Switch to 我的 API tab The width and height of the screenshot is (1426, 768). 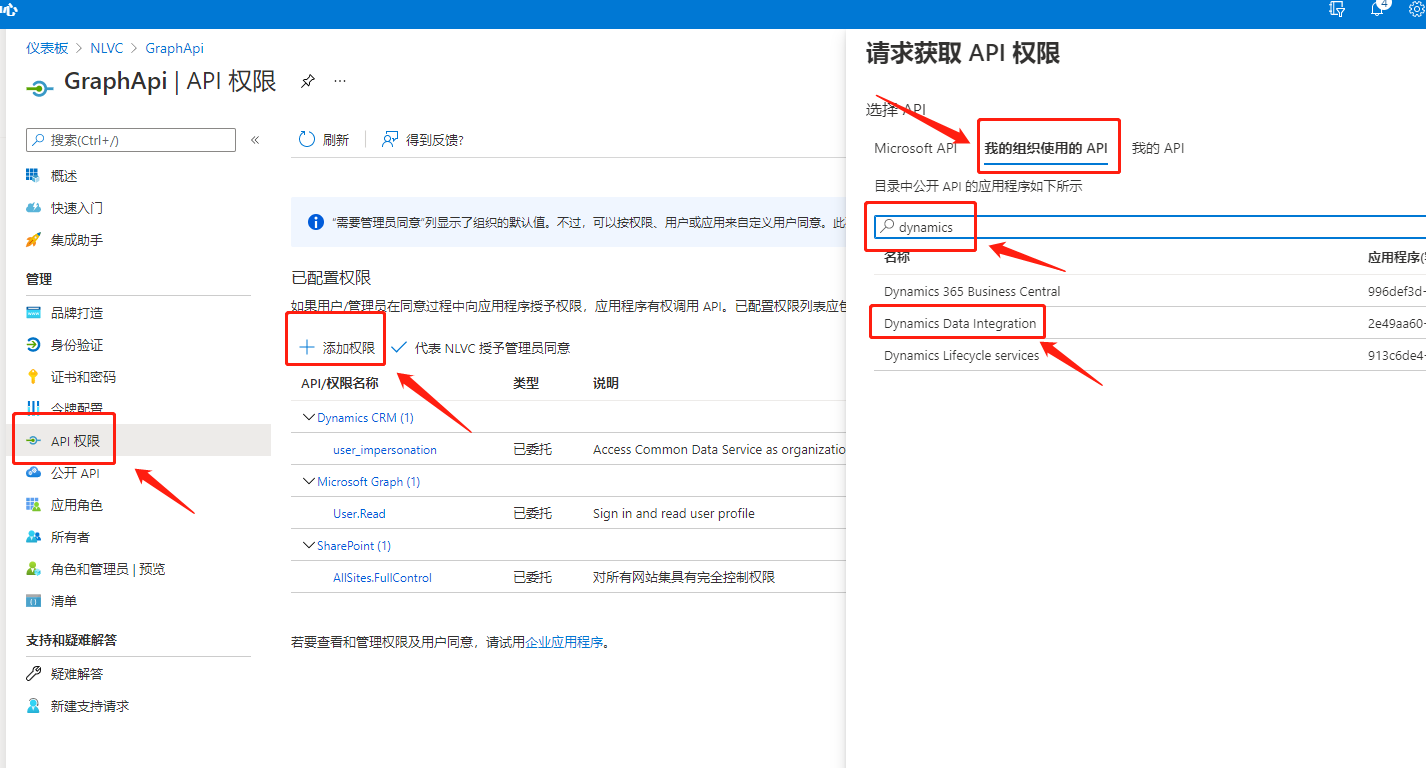(x=1158, y=148)
